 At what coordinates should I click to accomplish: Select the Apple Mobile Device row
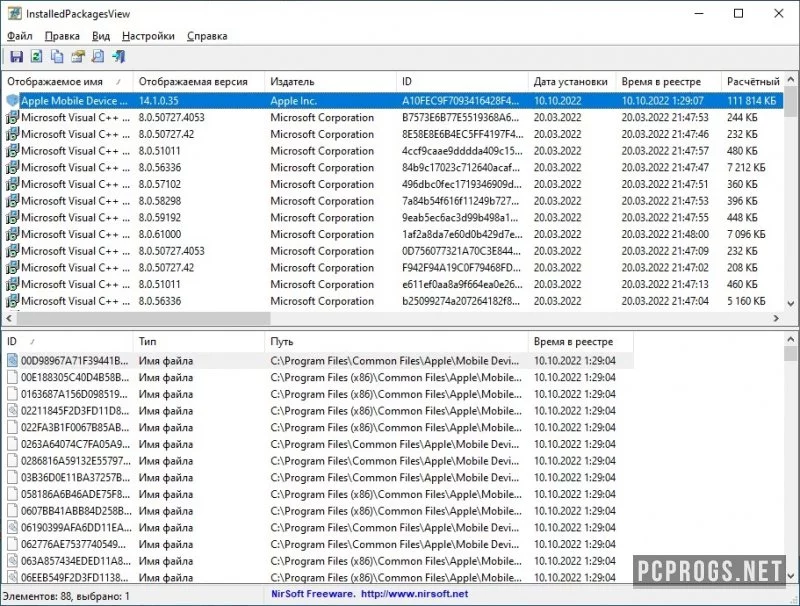pos(393,100)
